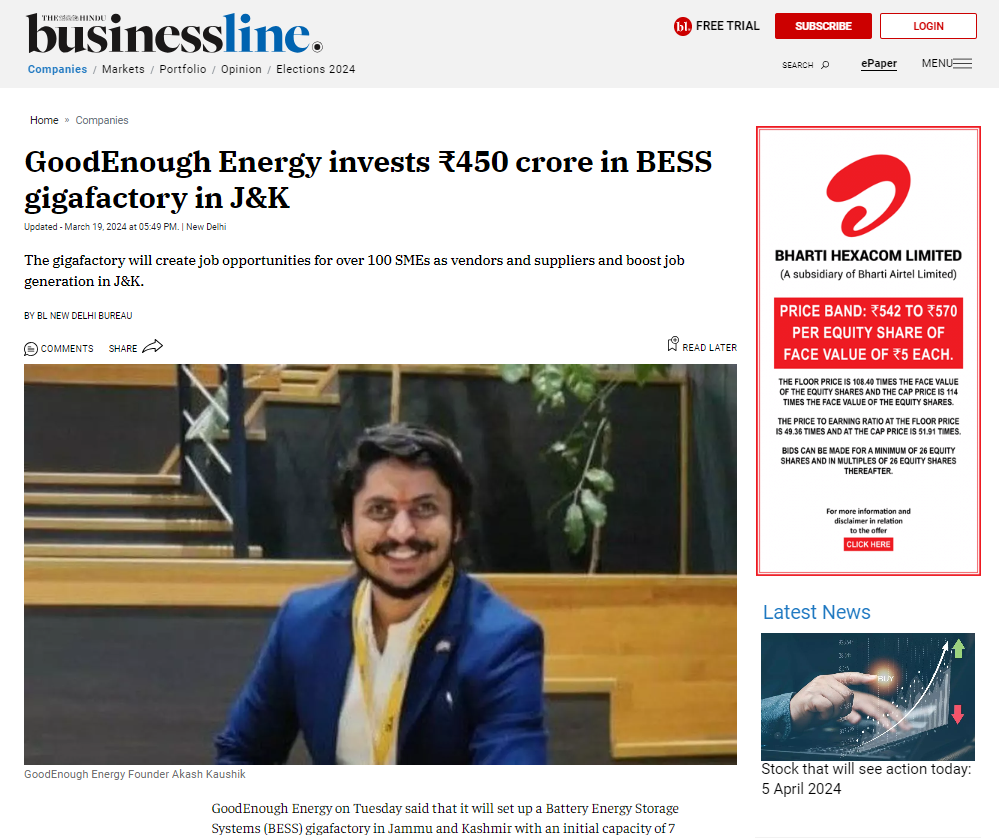999x838 pixels.
Task: Click the businessline logo
Action: coord(174,33)
